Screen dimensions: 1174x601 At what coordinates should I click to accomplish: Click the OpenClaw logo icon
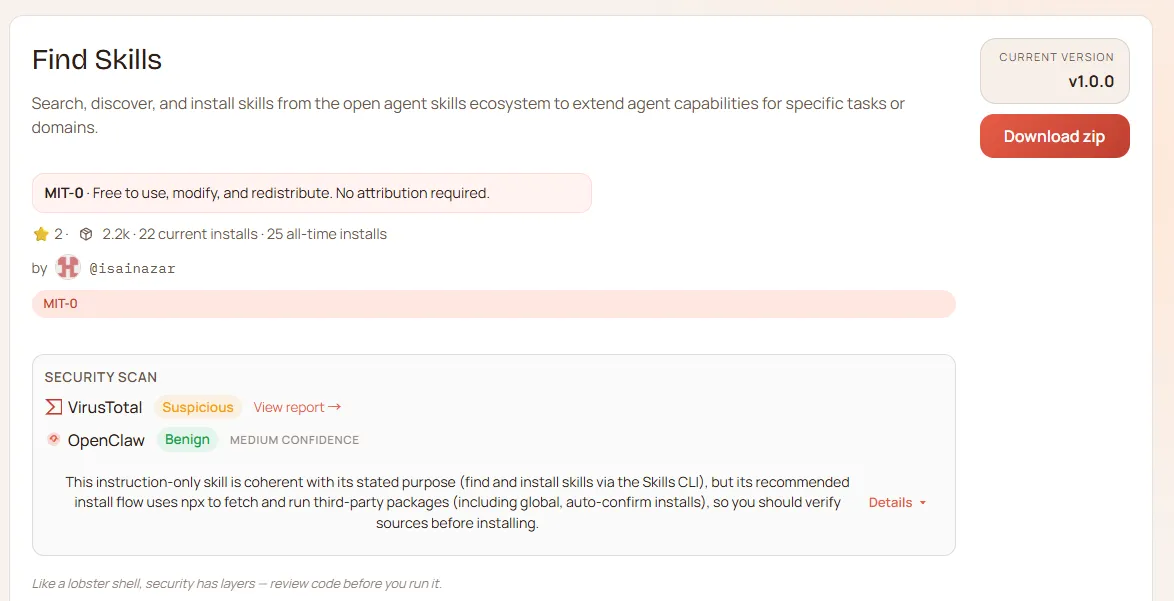54,439
